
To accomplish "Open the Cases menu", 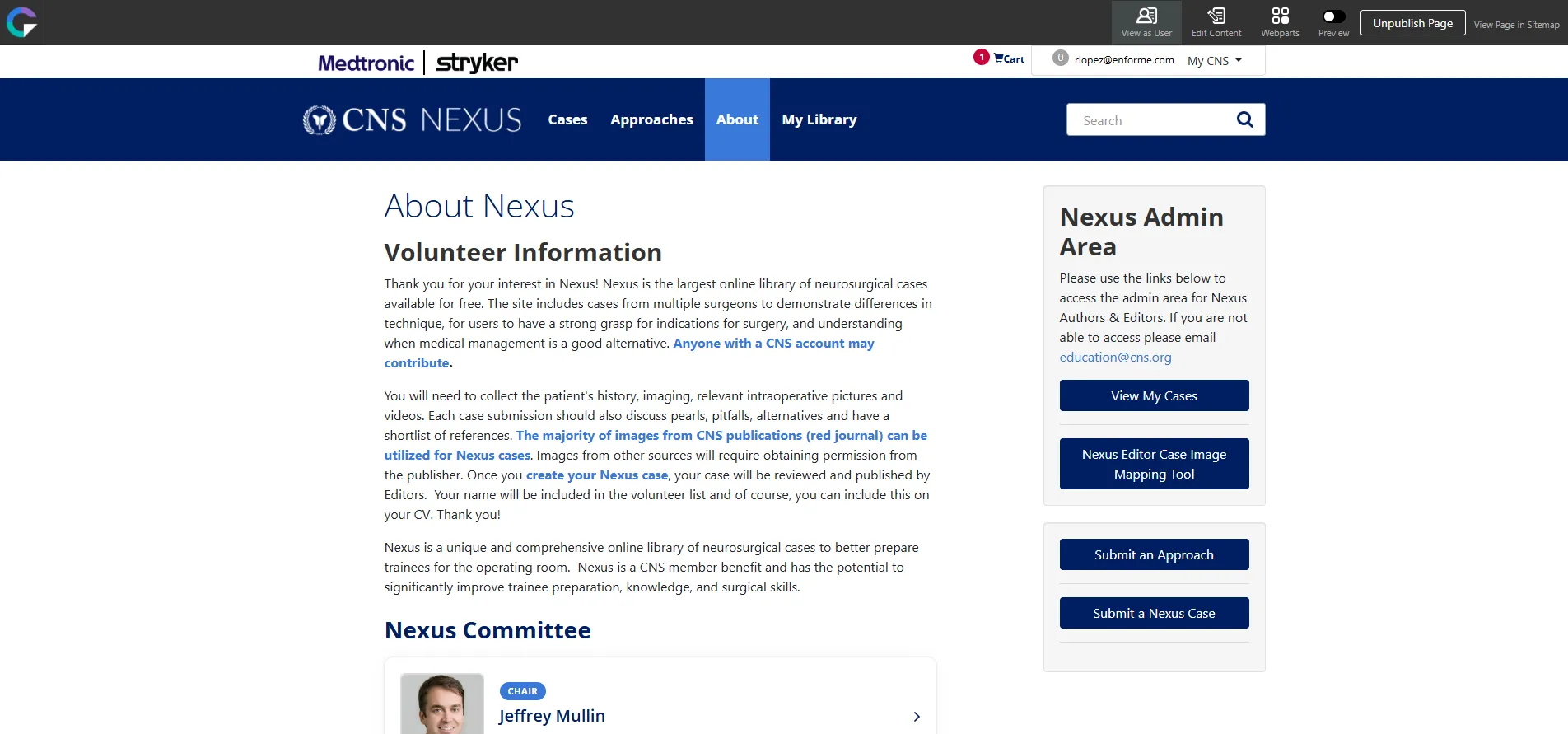I will 567,119.
